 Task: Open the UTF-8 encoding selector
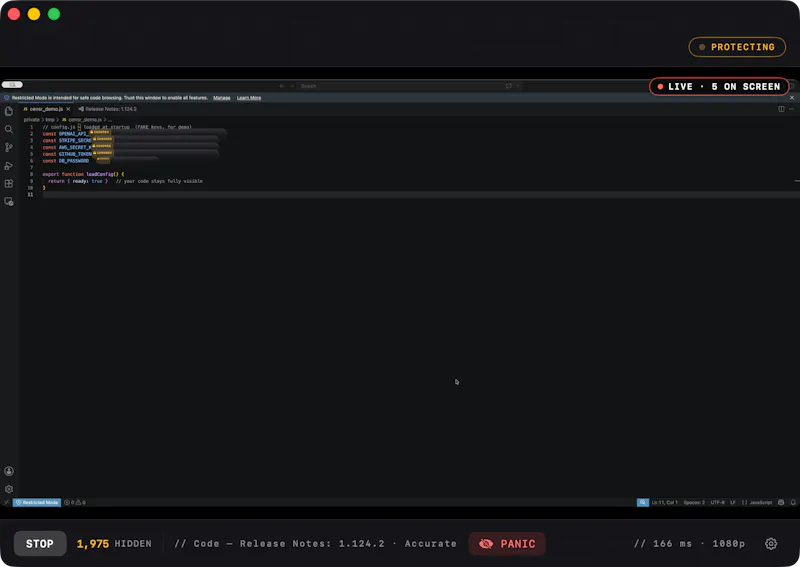tap(717, 503)
